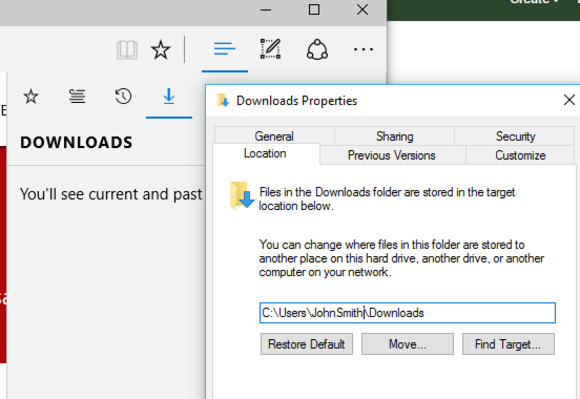This screenshot has height=399, width=580.
Task: Click the DOWNLOADS heading in Hub
Action: point(76,143)
